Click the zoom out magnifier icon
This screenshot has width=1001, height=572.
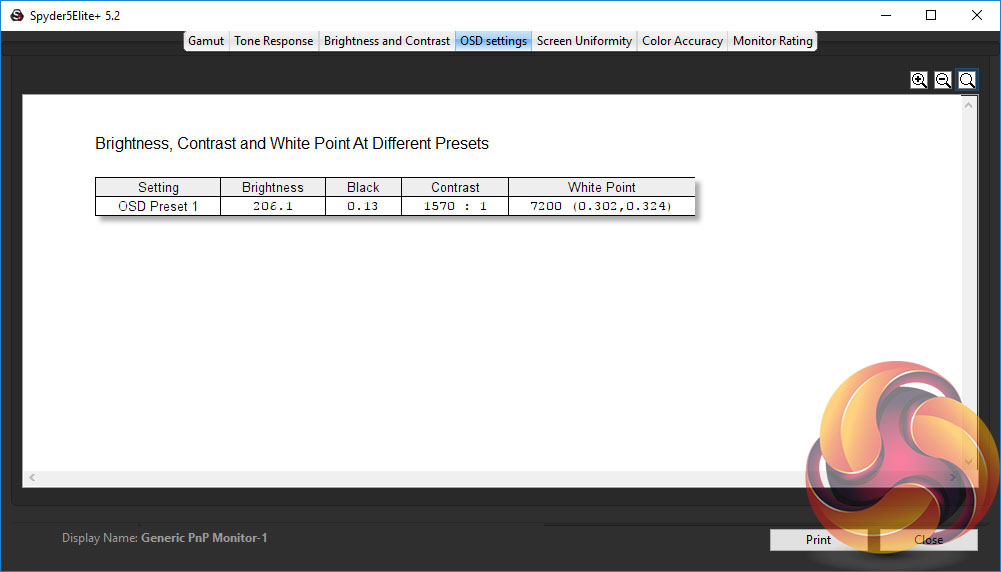tap(942, 80)
